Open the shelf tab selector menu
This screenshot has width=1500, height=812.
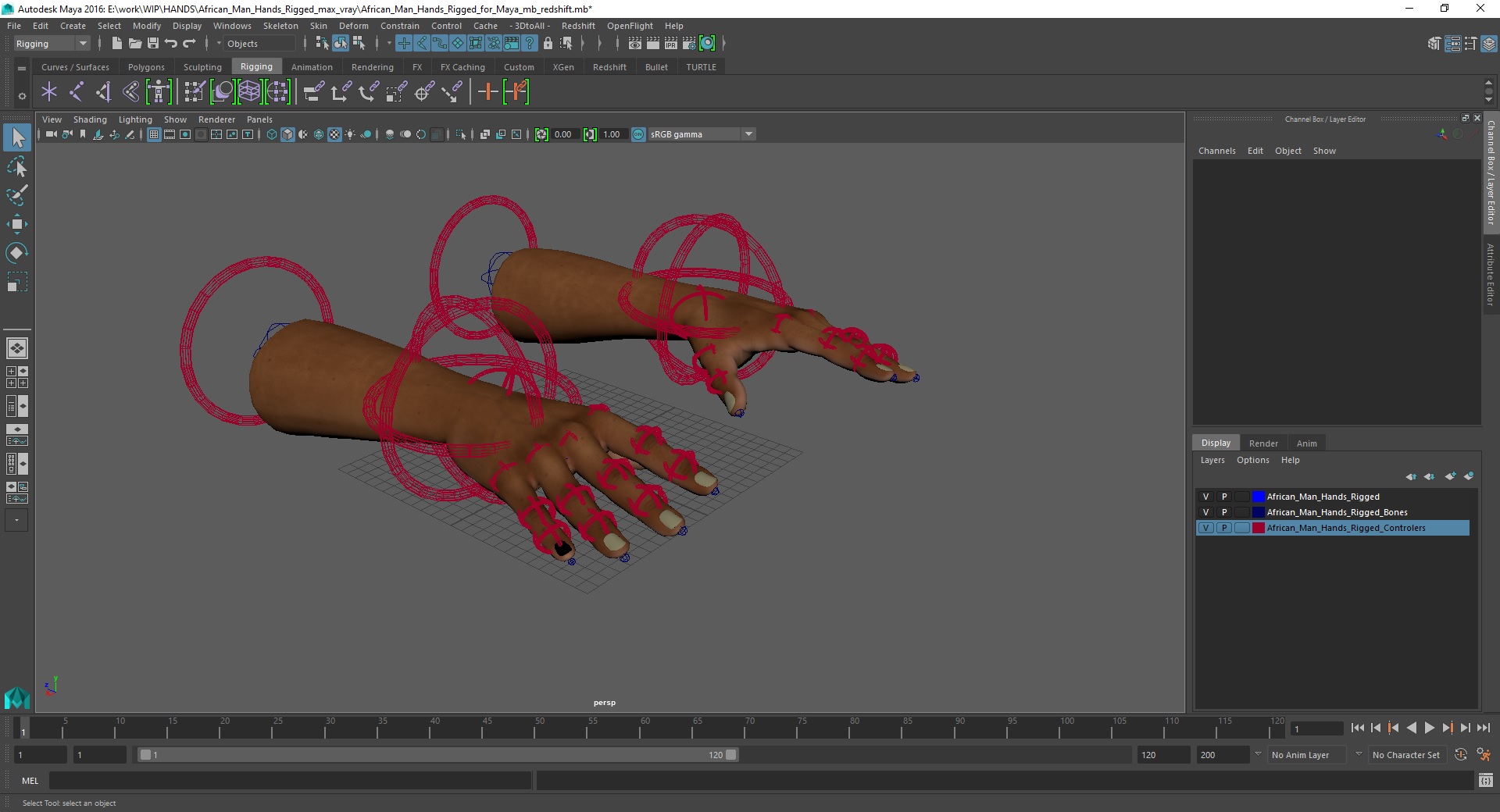pyautogui.click(x=22, y=68)
